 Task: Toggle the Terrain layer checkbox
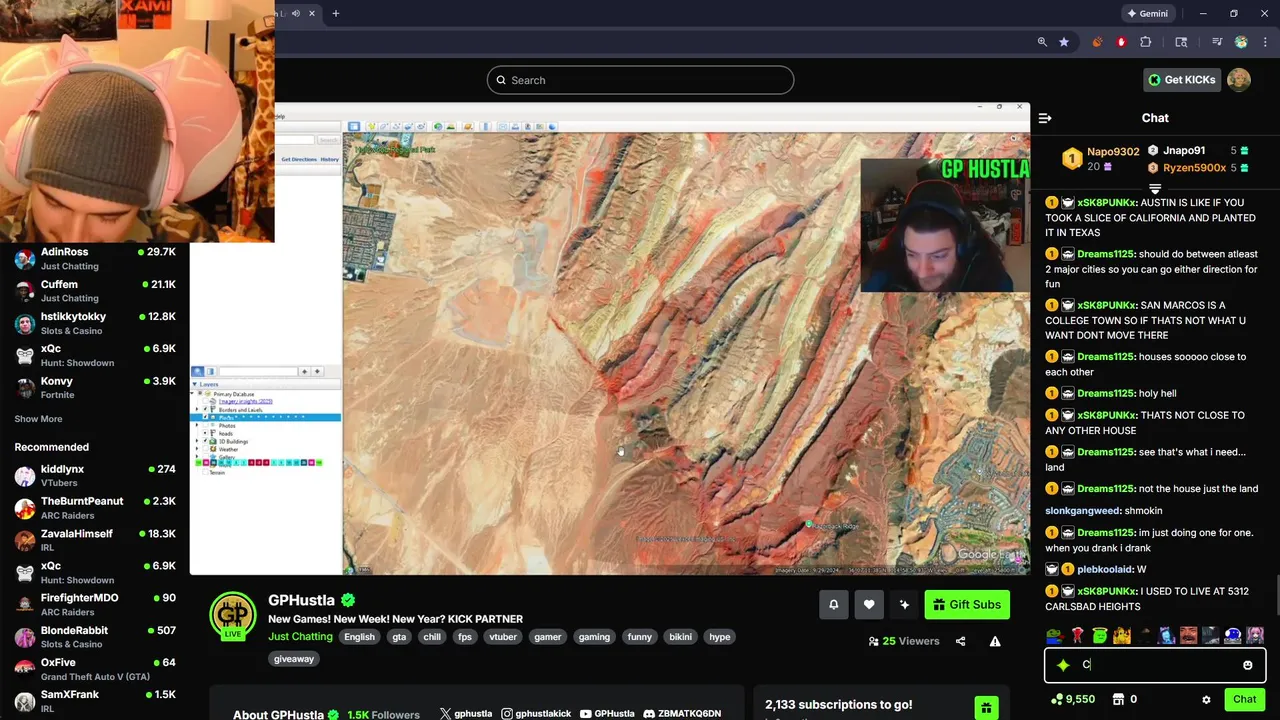pos(205,472)
